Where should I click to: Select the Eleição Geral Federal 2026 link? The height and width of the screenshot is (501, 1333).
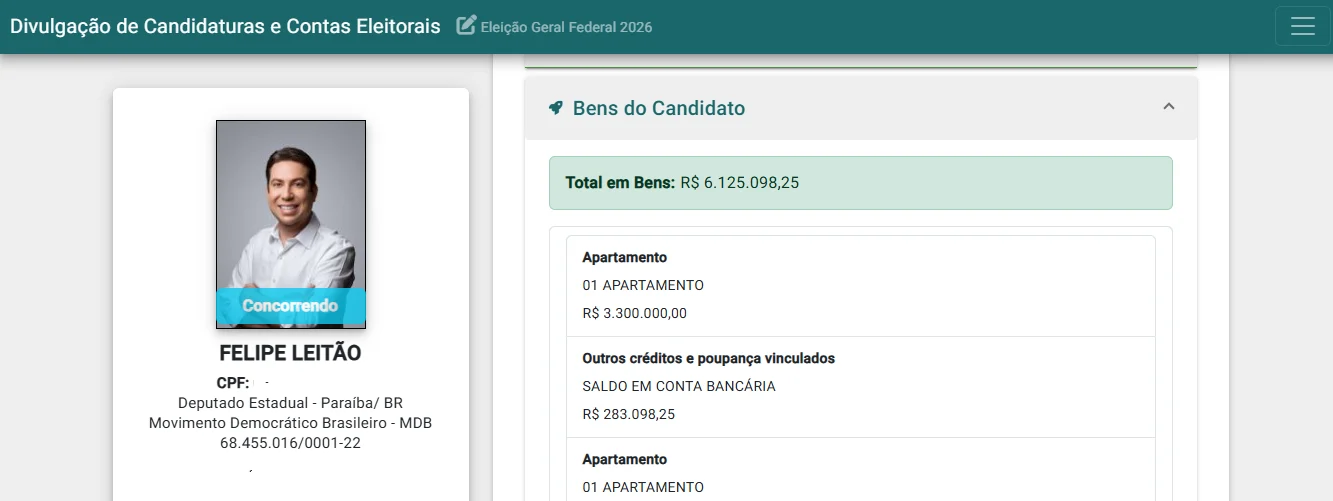click(x=566, y=27)
